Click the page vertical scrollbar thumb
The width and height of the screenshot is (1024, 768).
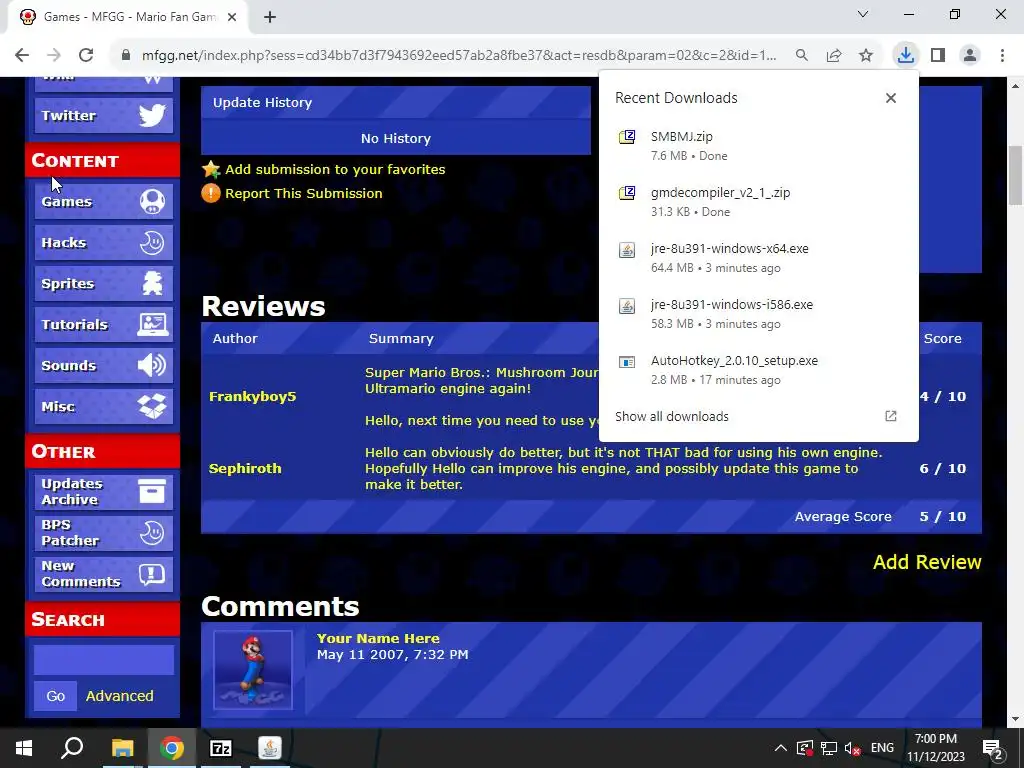tap(1016, 175)
